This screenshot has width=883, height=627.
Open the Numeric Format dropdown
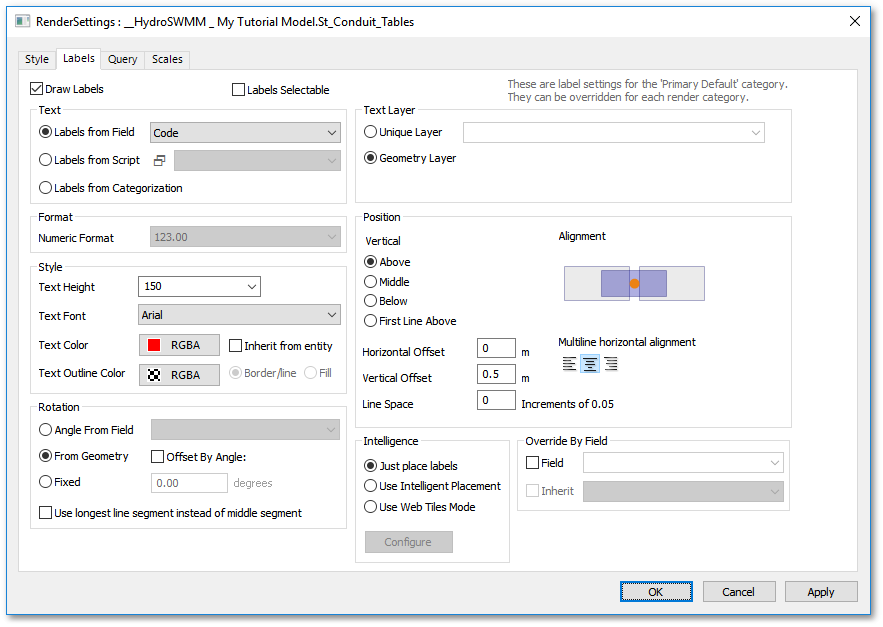tap(245, 237)
